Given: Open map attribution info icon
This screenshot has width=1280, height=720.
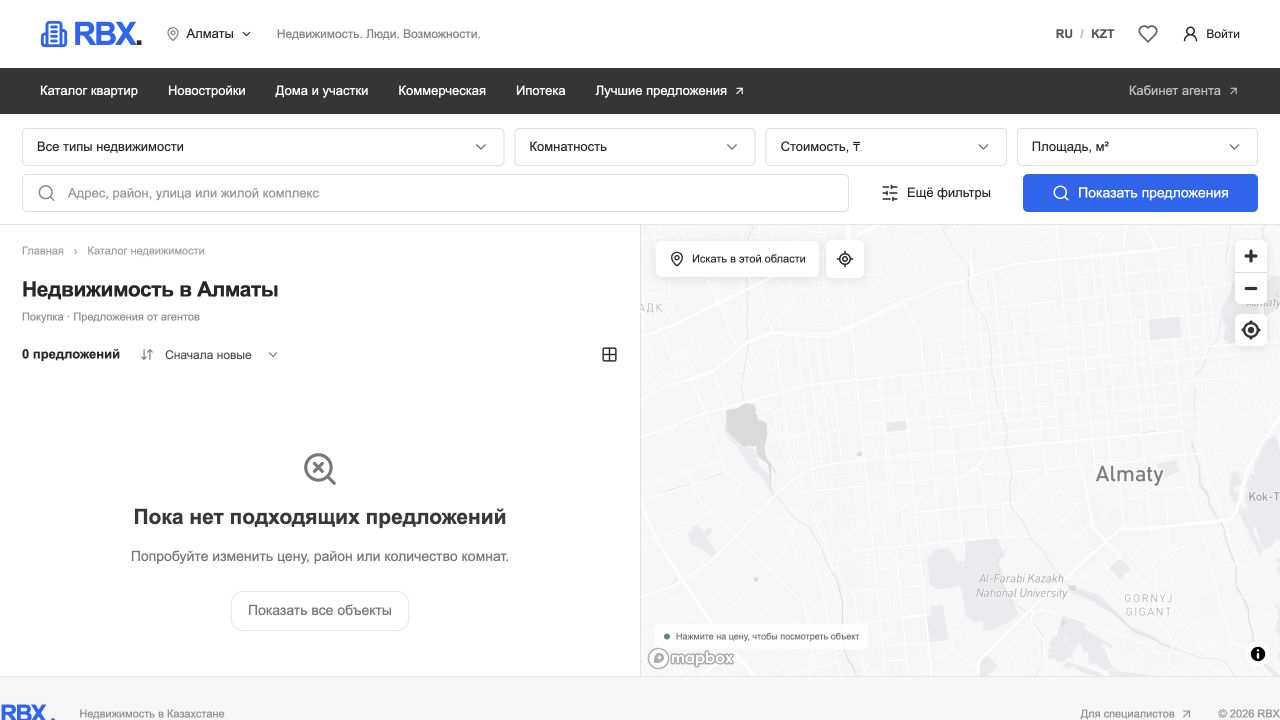Looking at the screenshot, I should [x=1258, y=654].
